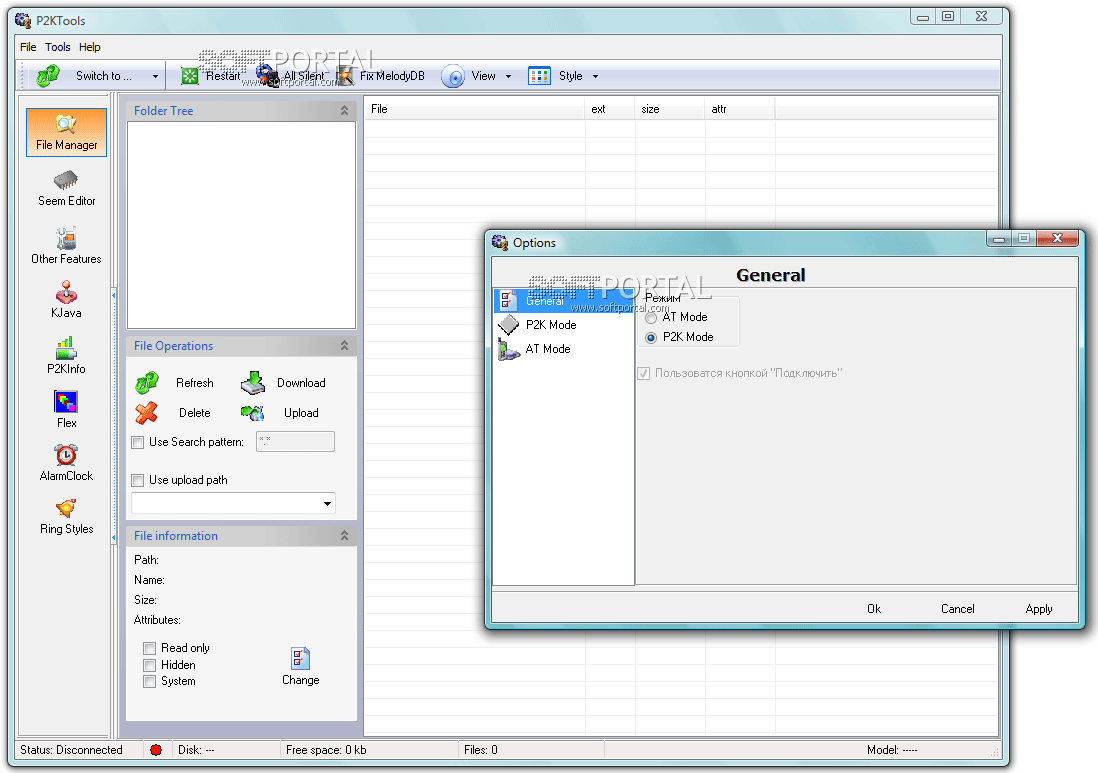Open the Style dropdown arrow

coord(595,76)
